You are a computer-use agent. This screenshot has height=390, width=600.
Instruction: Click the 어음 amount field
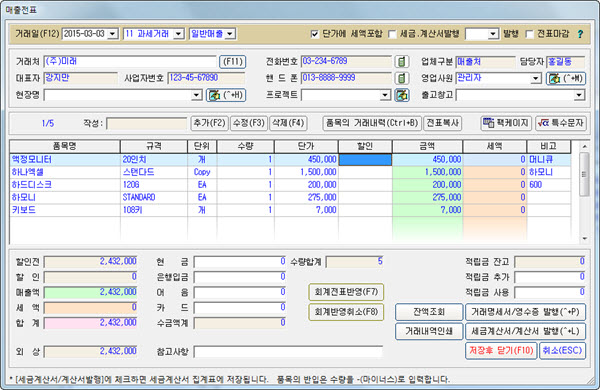[x=240, y=292]
